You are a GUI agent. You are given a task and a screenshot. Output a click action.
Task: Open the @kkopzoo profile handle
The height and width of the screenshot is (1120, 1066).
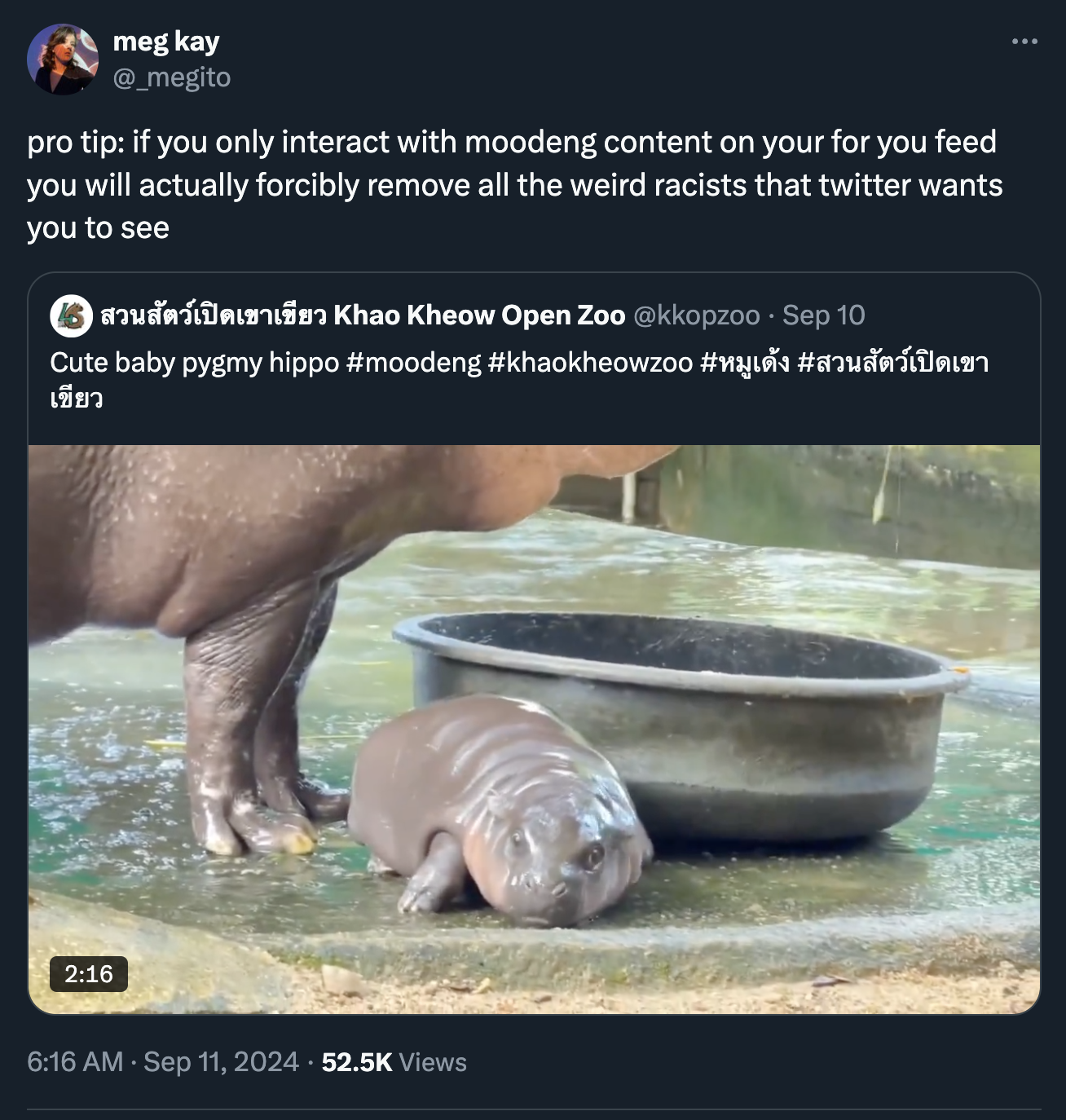(697, 317)
